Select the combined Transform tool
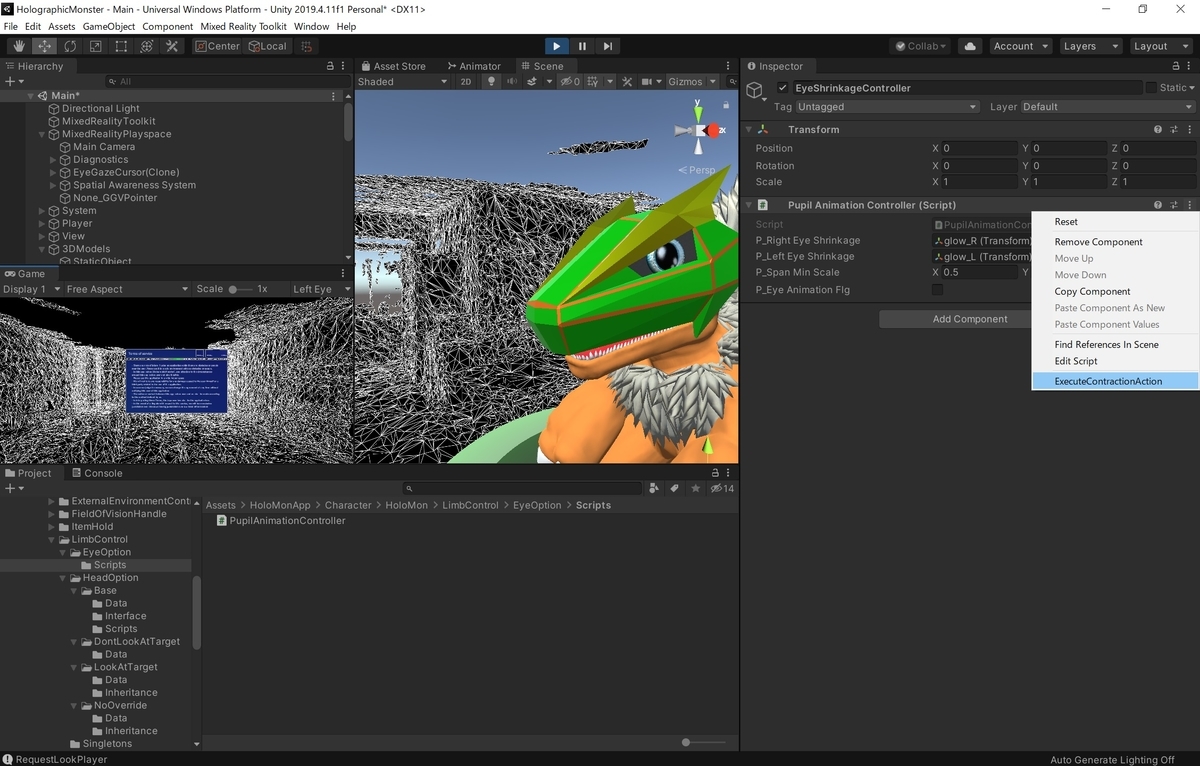Viewport: 1200px width, 766px height. point(147,46)
